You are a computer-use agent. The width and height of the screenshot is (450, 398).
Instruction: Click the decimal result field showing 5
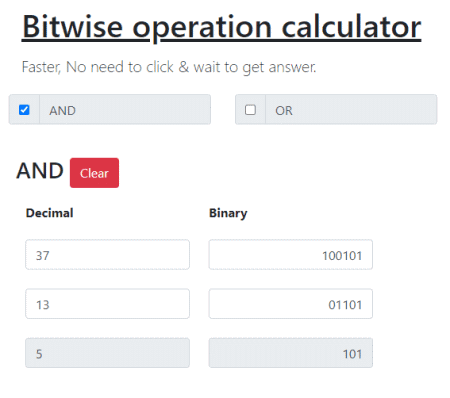107,353
